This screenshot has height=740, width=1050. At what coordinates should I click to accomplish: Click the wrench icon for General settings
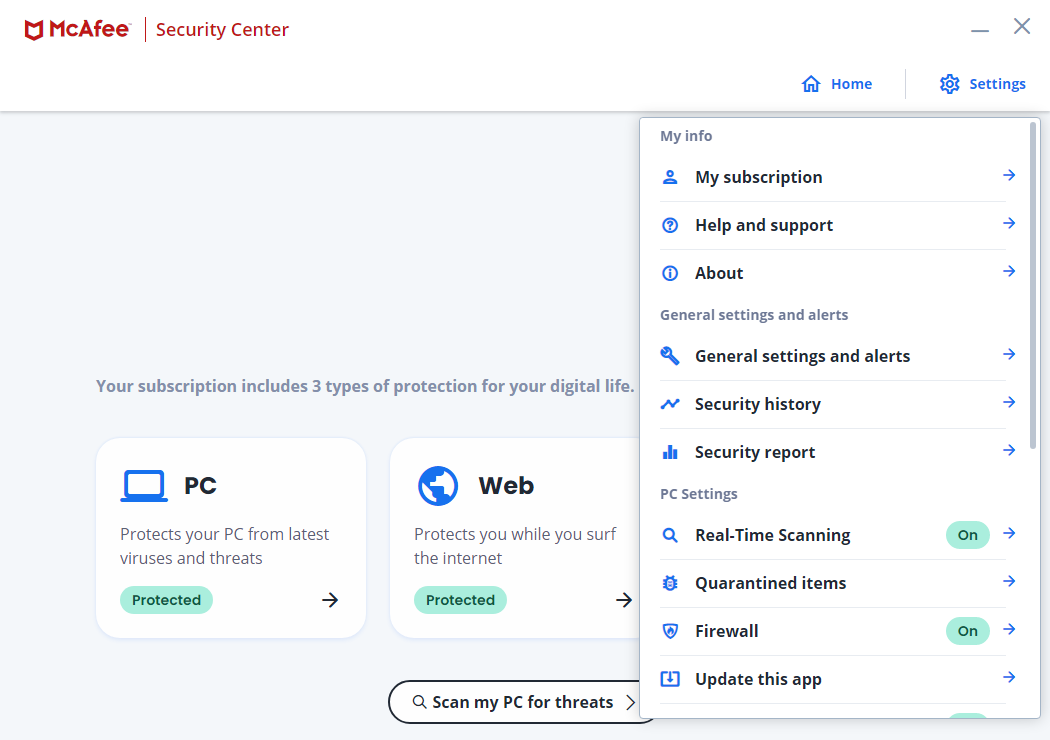coord(670,356)
